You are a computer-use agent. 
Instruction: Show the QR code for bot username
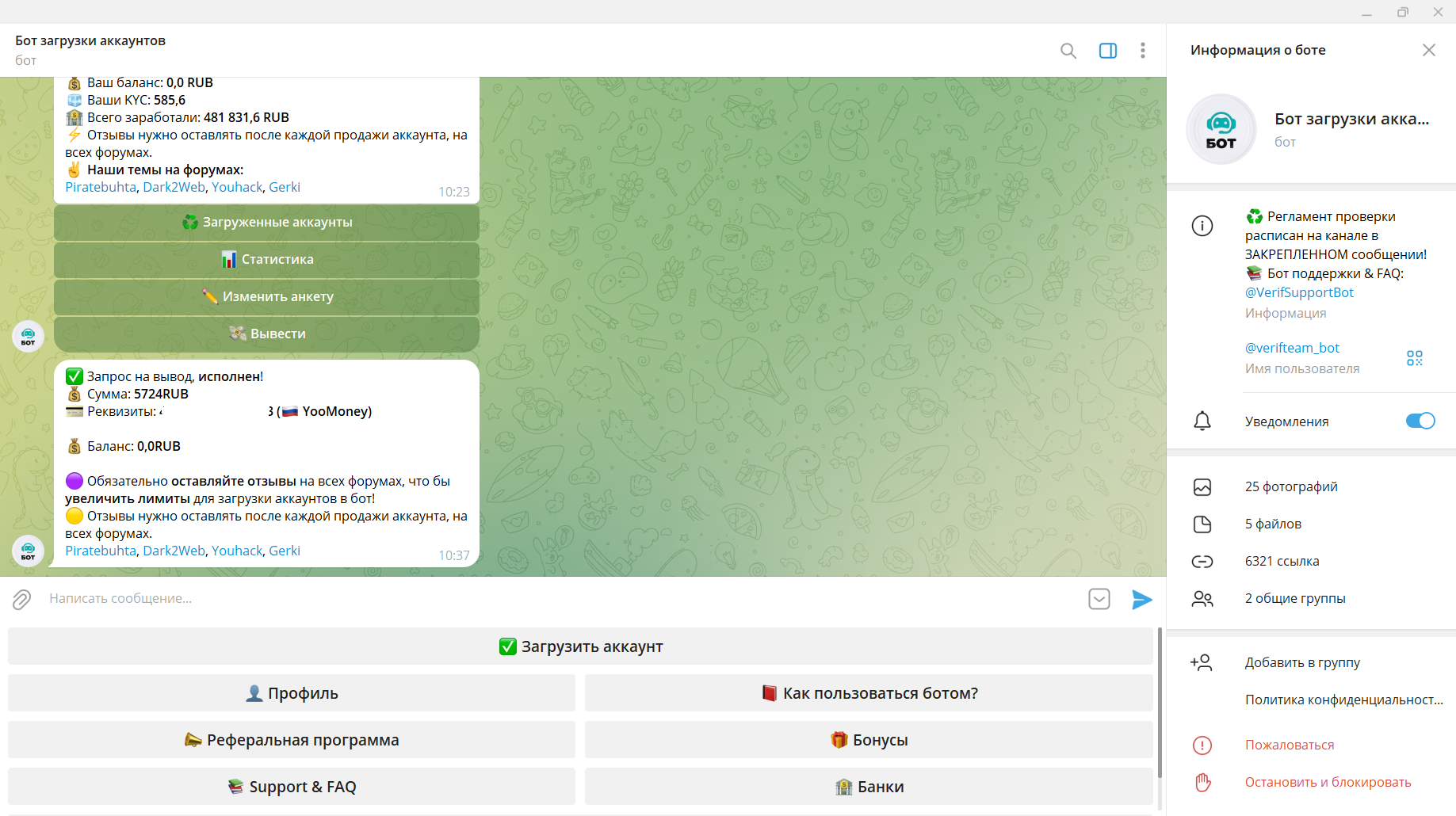(1414, 358)
